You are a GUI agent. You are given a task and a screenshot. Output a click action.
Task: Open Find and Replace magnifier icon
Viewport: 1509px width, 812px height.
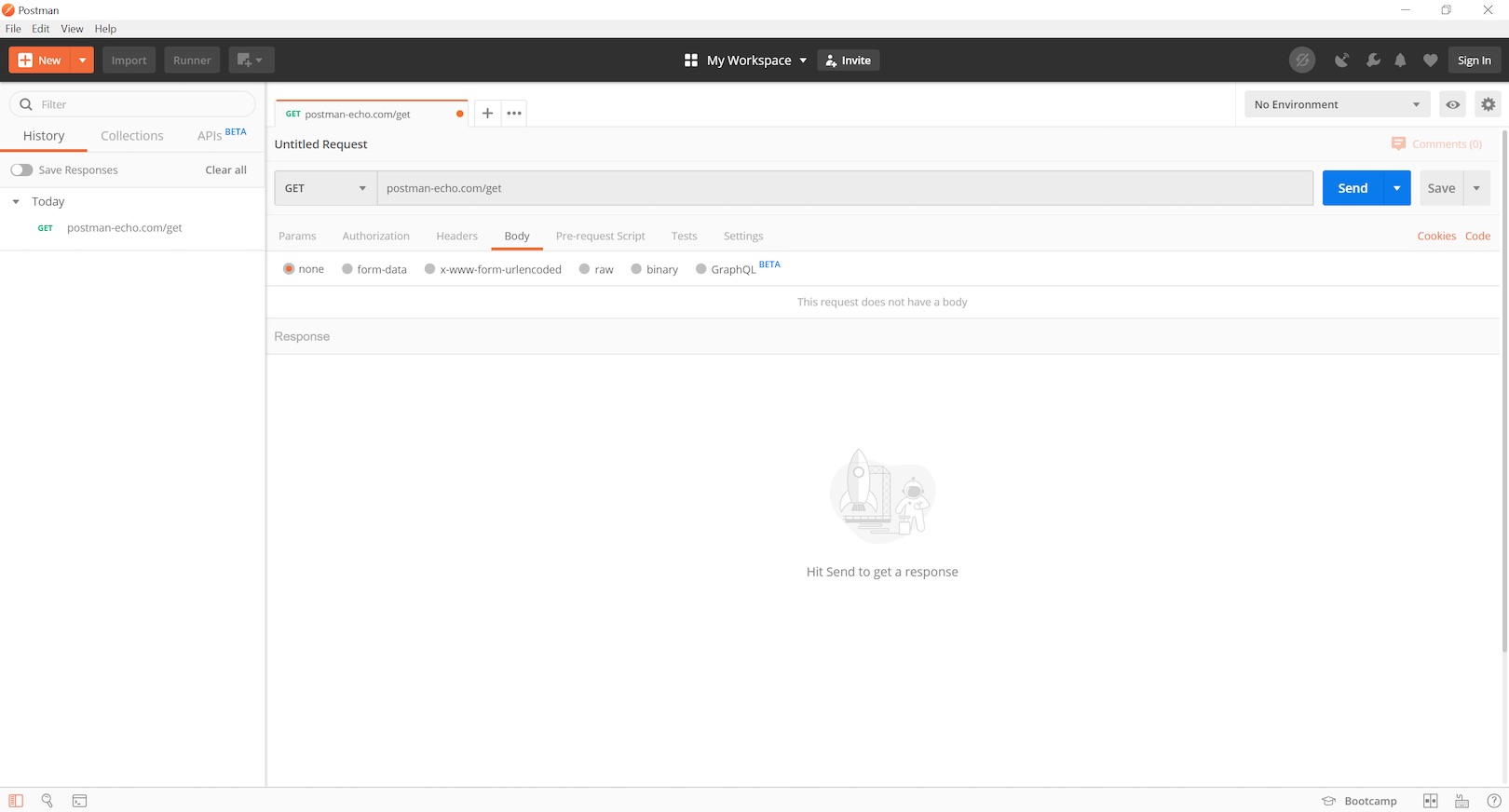pos(48,801)
